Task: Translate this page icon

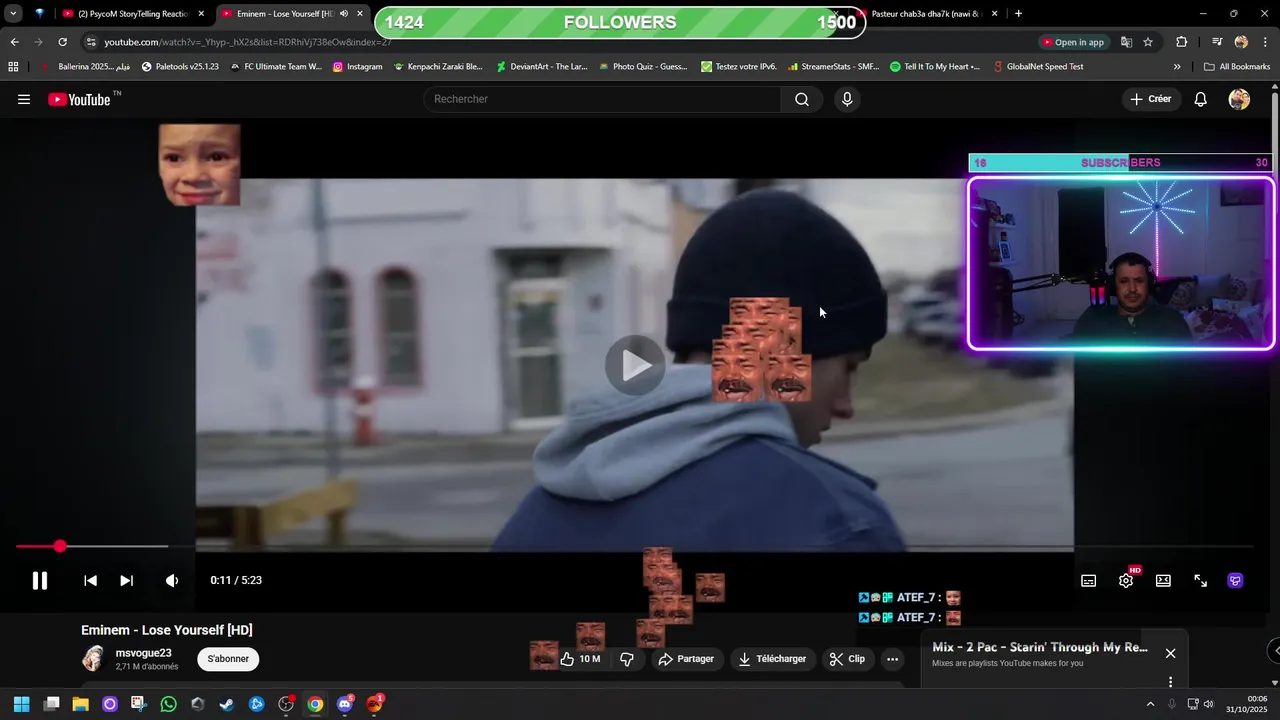Action: click(x=1126, y=42)
